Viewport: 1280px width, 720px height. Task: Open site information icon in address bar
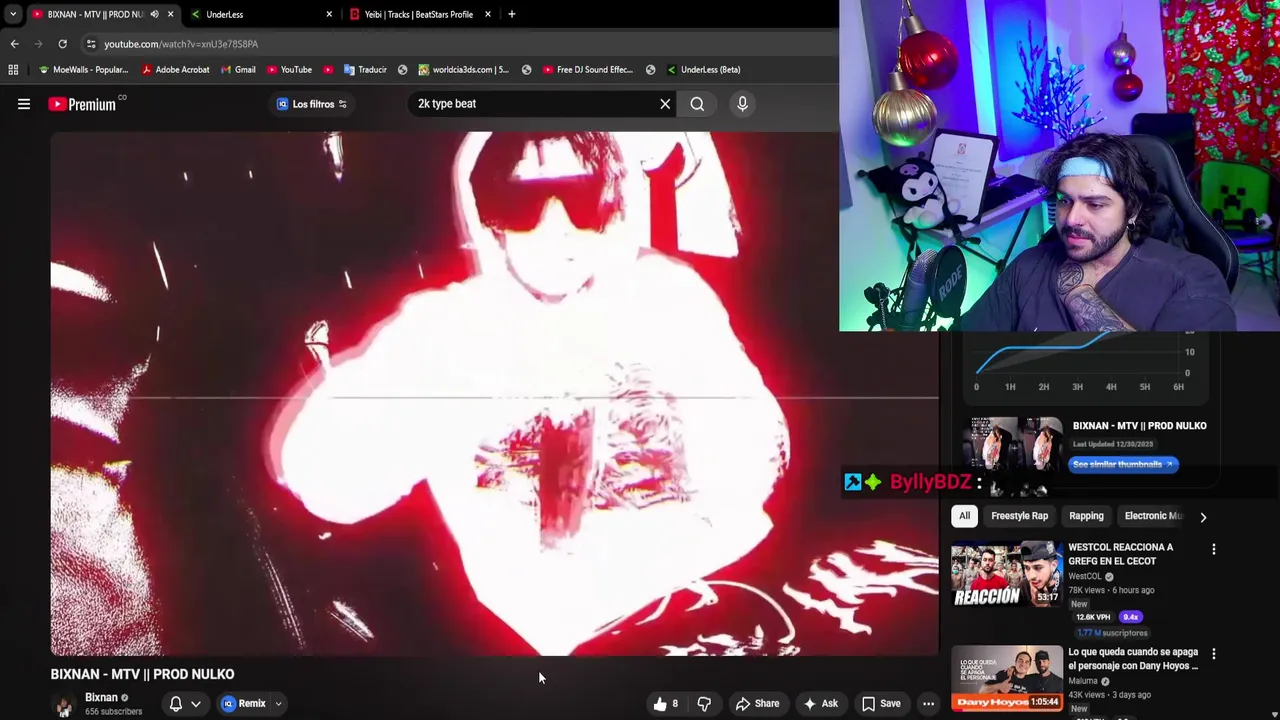pyautogui.click(x=91, y=44)
